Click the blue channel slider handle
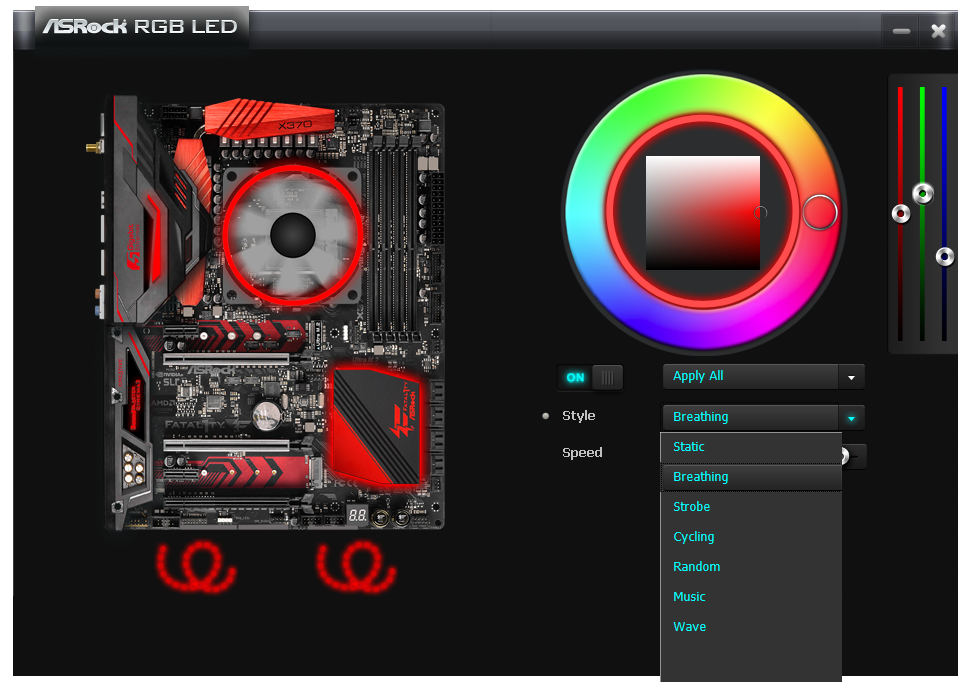 click(945, 256)
